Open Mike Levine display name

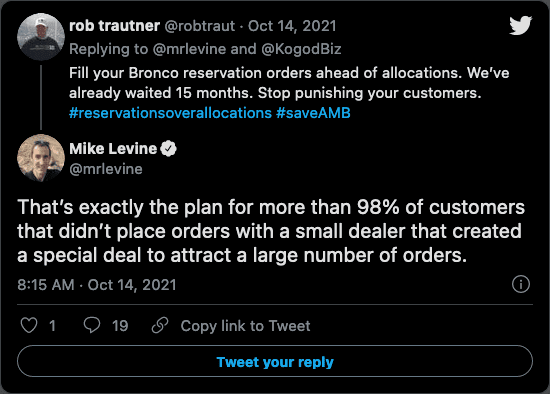113,149
